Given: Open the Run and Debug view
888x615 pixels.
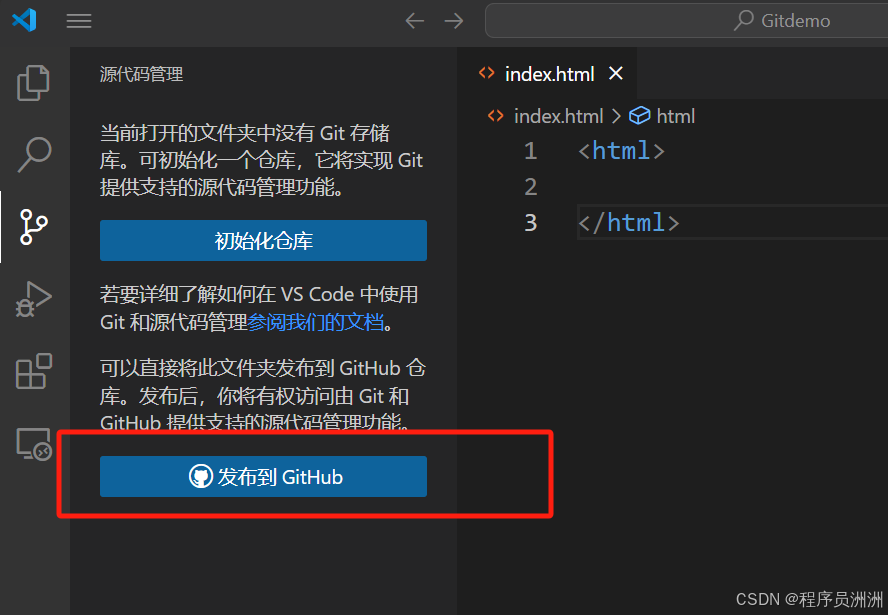Looking at the screenshot, I should coord(33,299).
